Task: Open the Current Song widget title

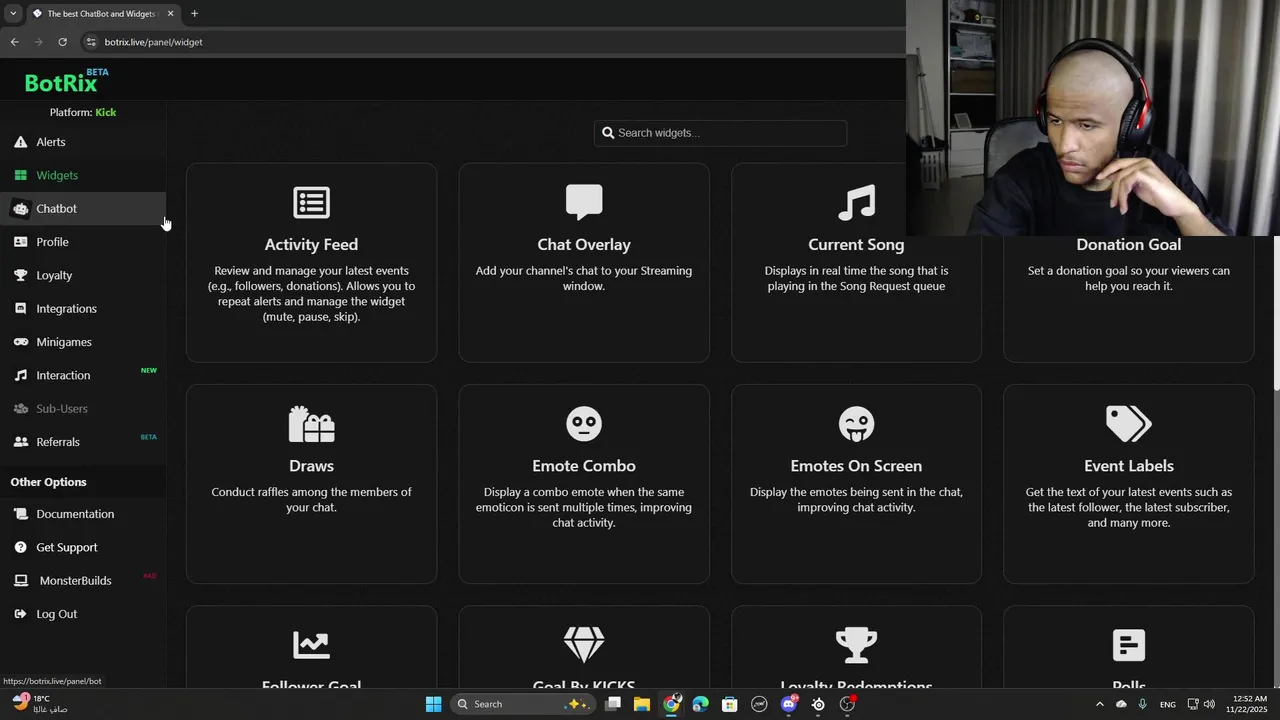Action: [856, 244]
